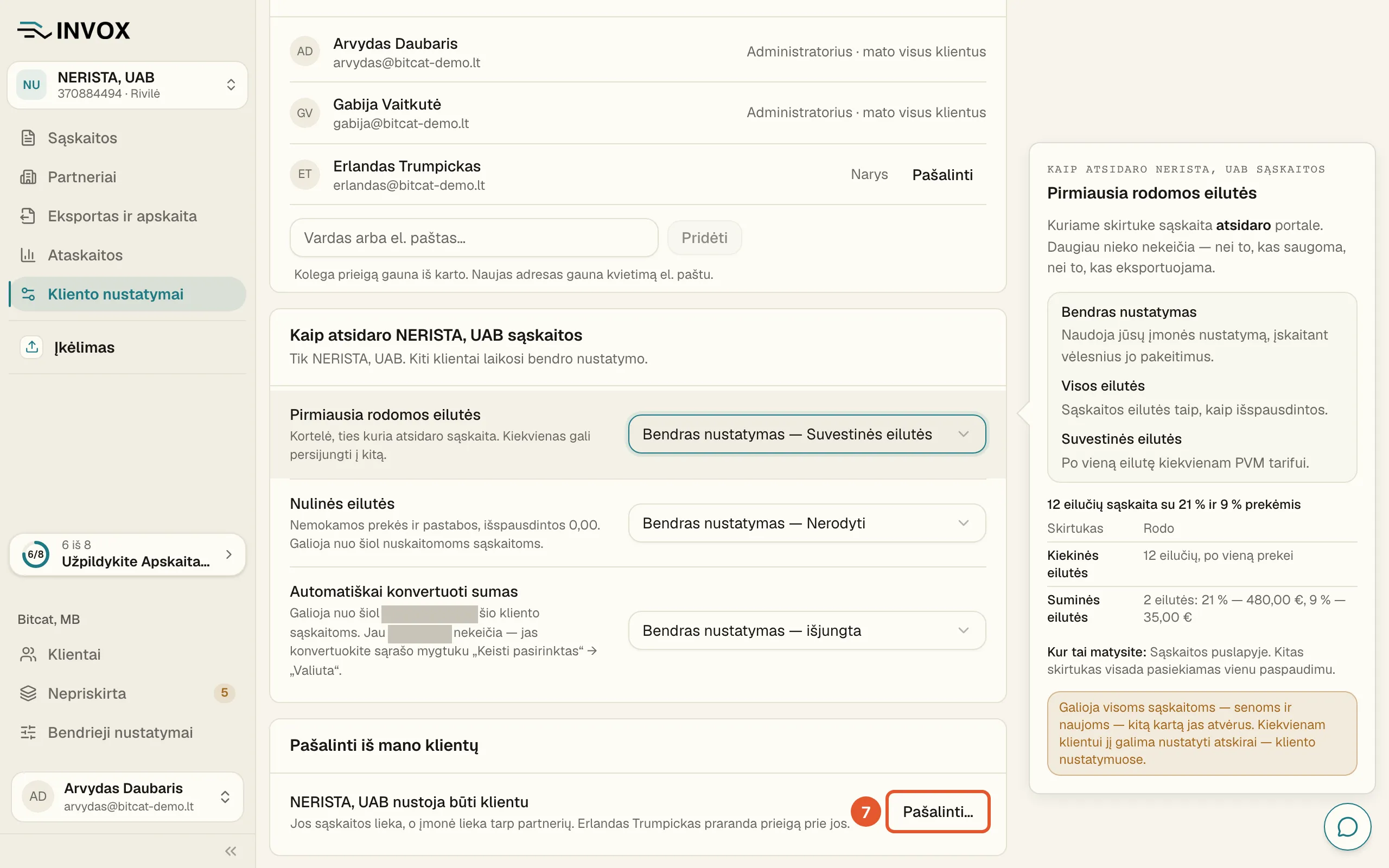The image size is (1389, 868).
Task: Go to Sąskaitos page
Action: pyautogui.click(x=128, y=138)
